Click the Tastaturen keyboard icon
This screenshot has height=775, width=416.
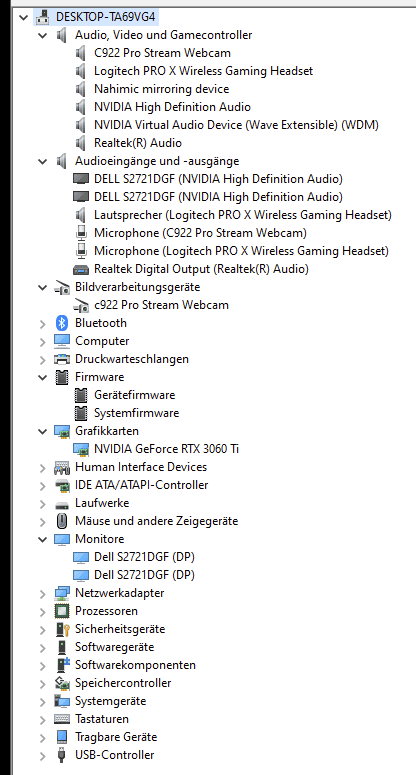coord(62,719)
